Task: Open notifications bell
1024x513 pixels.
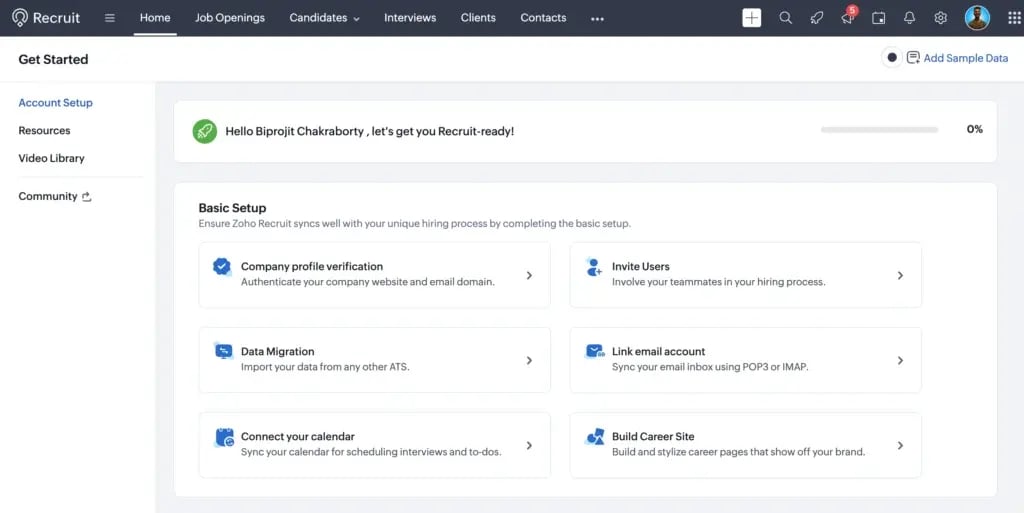Action: (909, 18)
